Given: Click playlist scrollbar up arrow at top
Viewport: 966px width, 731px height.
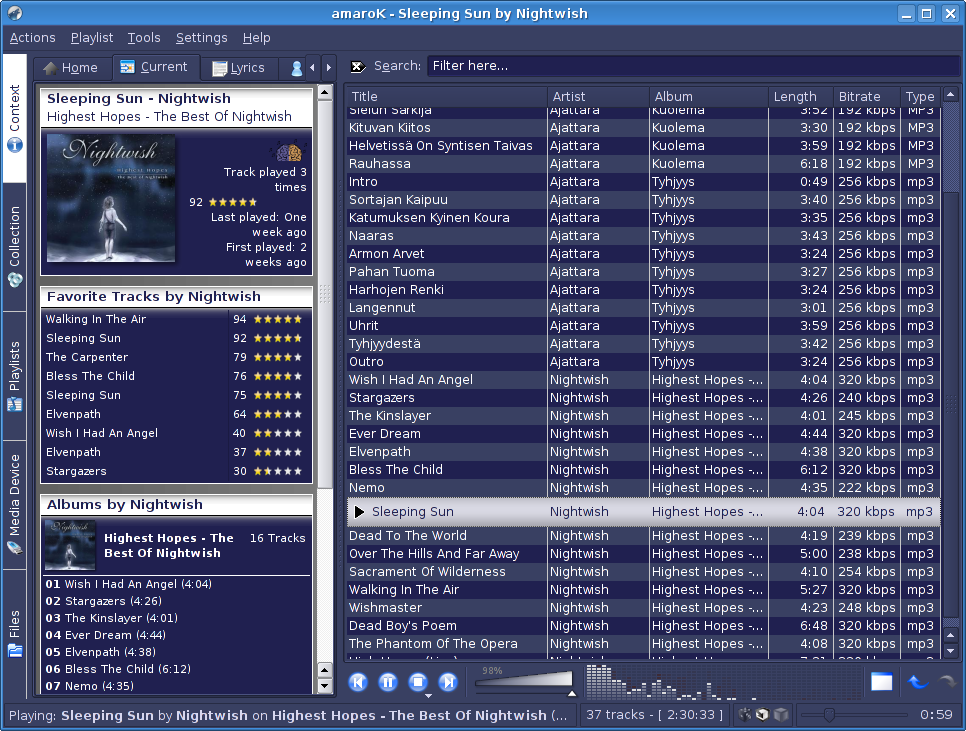Looking at the screenshot, I should pos(951,95).
